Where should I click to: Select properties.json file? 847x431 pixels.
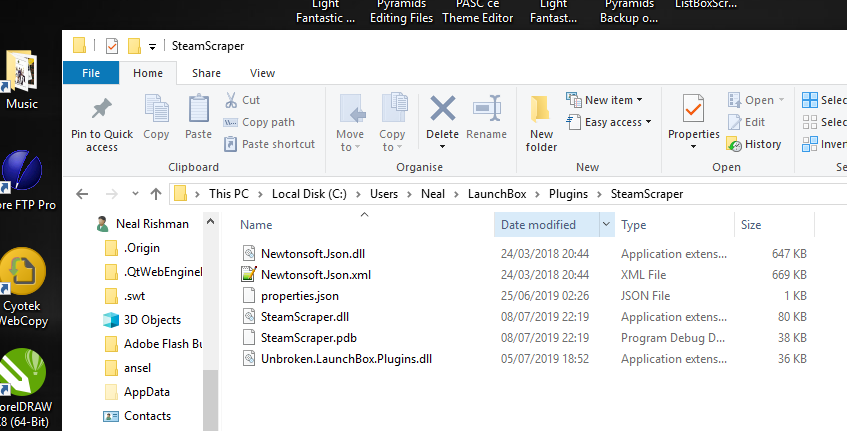tap(300, 296)
